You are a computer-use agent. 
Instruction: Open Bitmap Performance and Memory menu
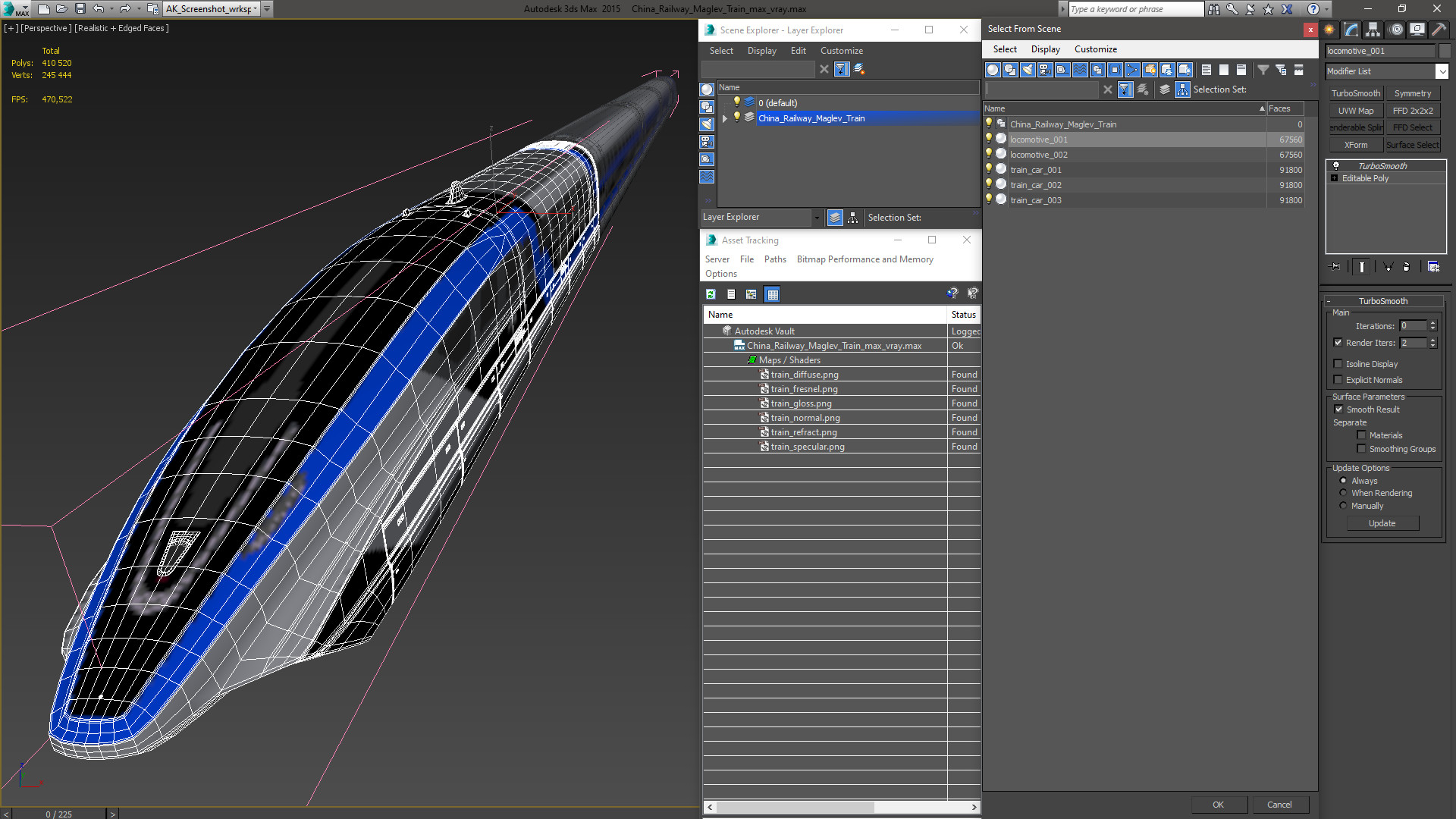tap(864, 259)
